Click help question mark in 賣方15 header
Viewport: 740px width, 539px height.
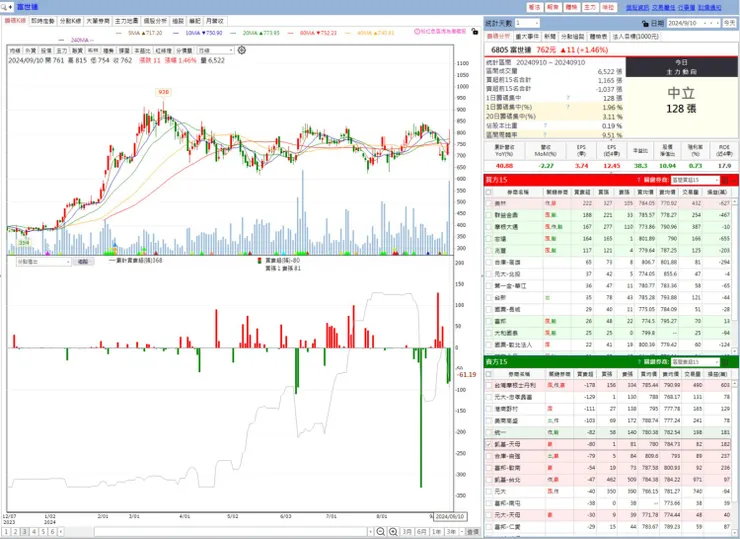pos(639,362)
